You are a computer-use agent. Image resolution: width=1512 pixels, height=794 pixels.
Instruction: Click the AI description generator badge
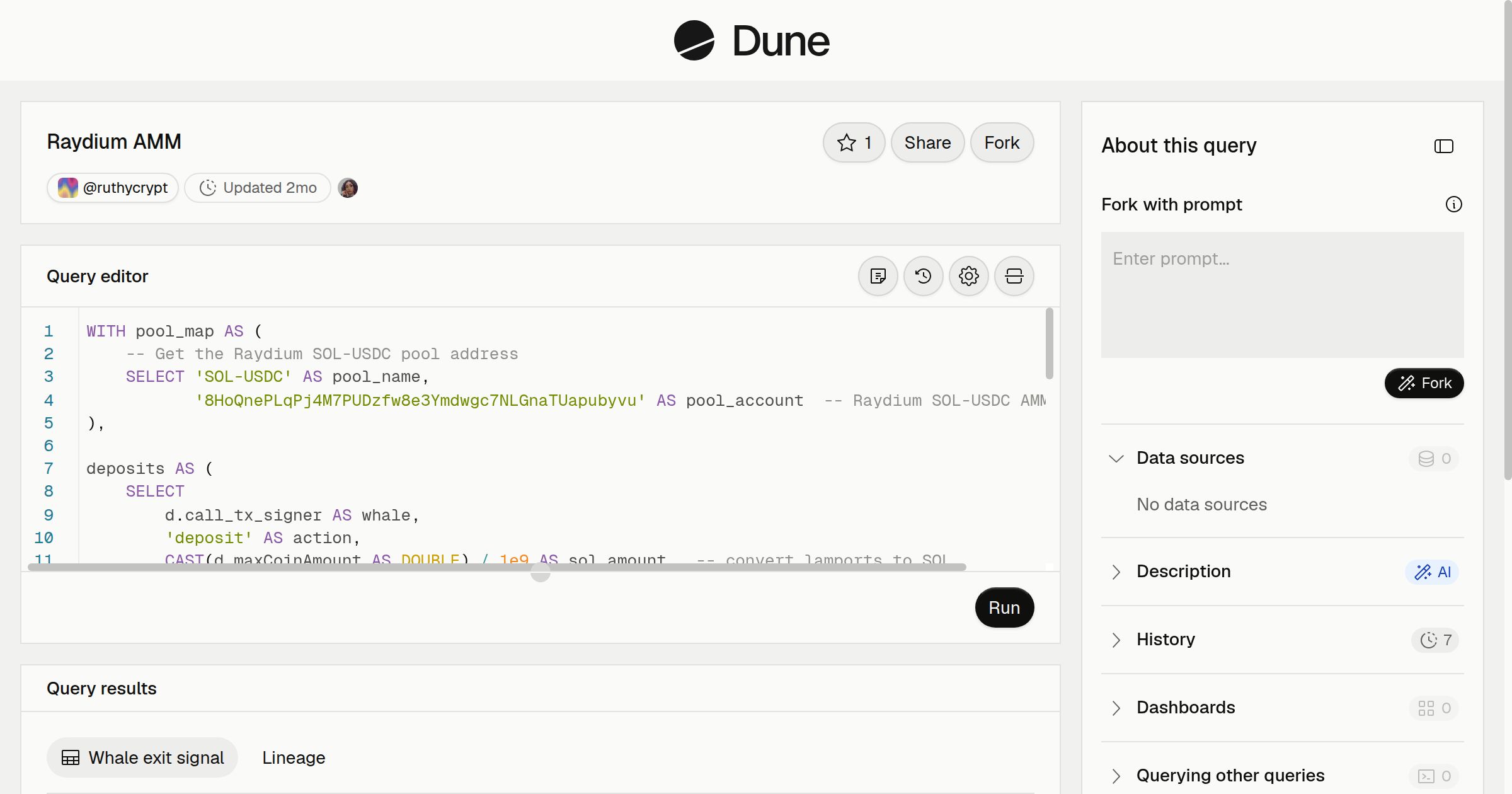tap(1432, 572)
